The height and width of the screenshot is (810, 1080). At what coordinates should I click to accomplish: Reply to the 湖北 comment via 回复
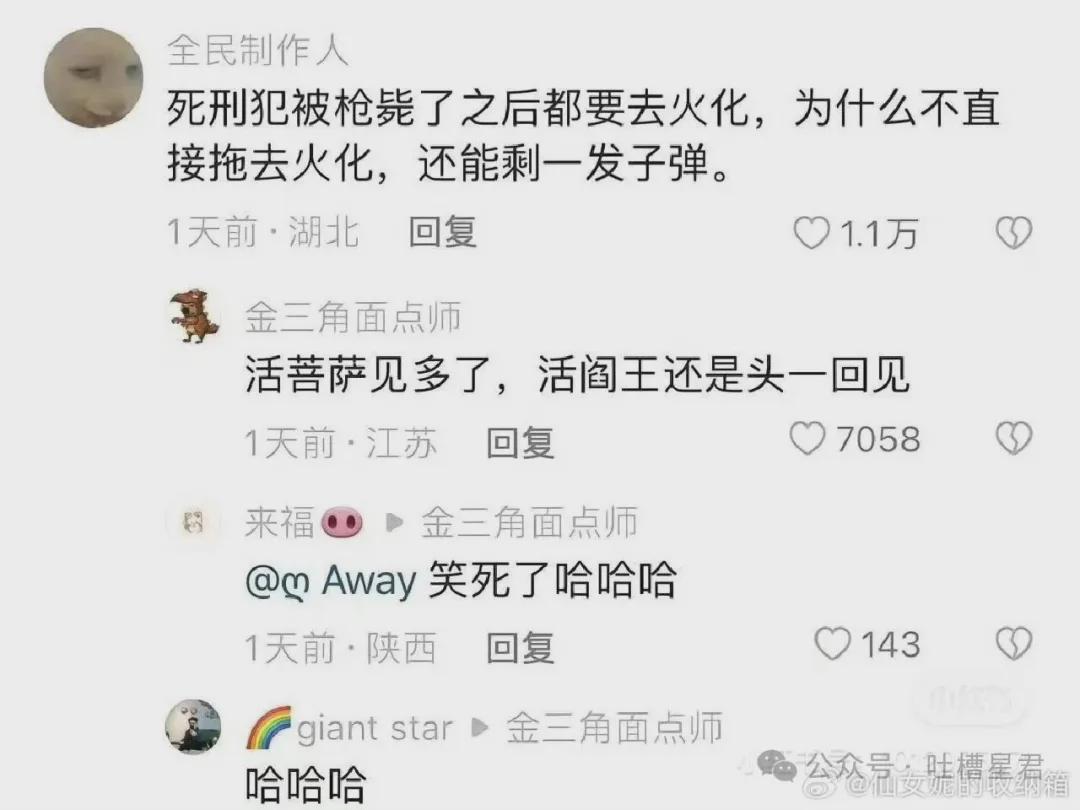tap(442, 231)
